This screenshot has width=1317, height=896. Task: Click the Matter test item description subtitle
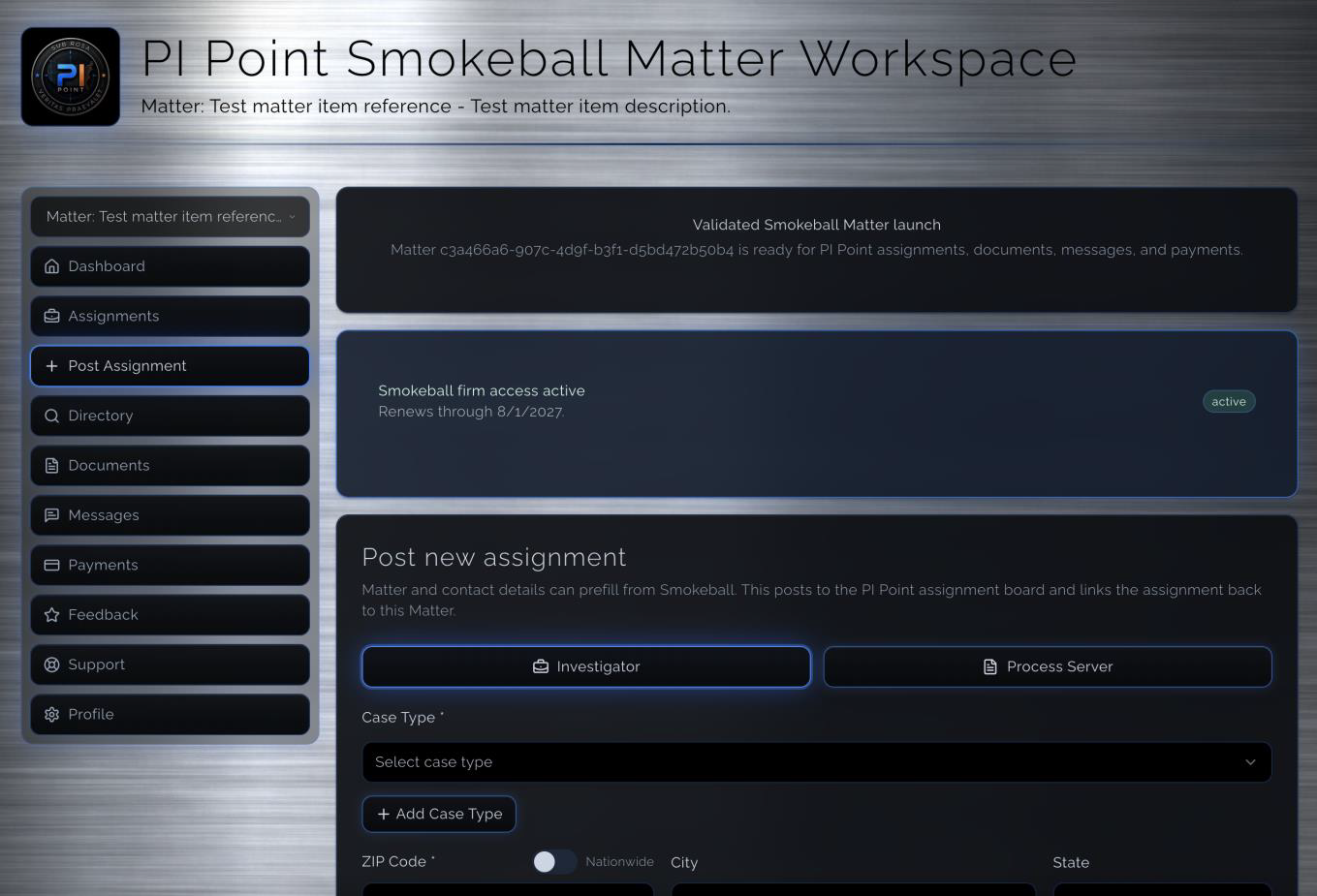pyautogui.click(x=436, y=107)
